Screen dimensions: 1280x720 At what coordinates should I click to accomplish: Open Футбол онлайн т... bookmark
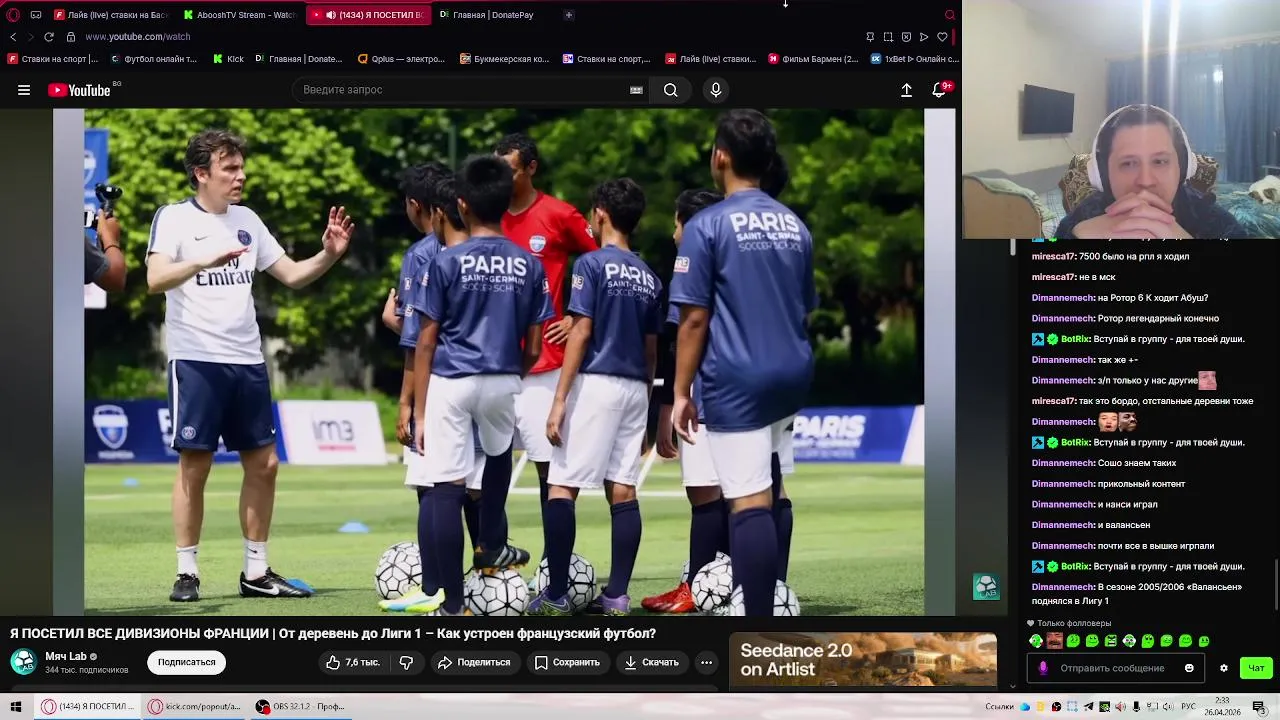(153, 59)
